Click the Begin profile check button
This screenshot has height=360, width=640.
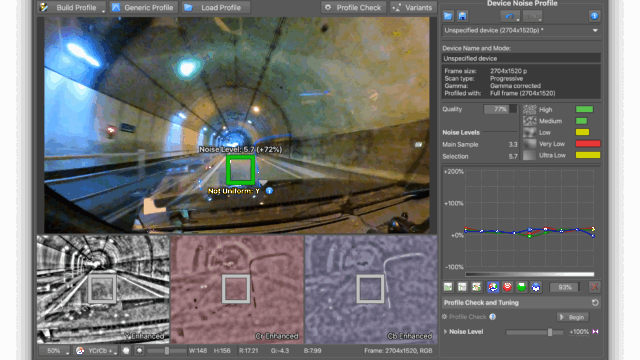573,317
